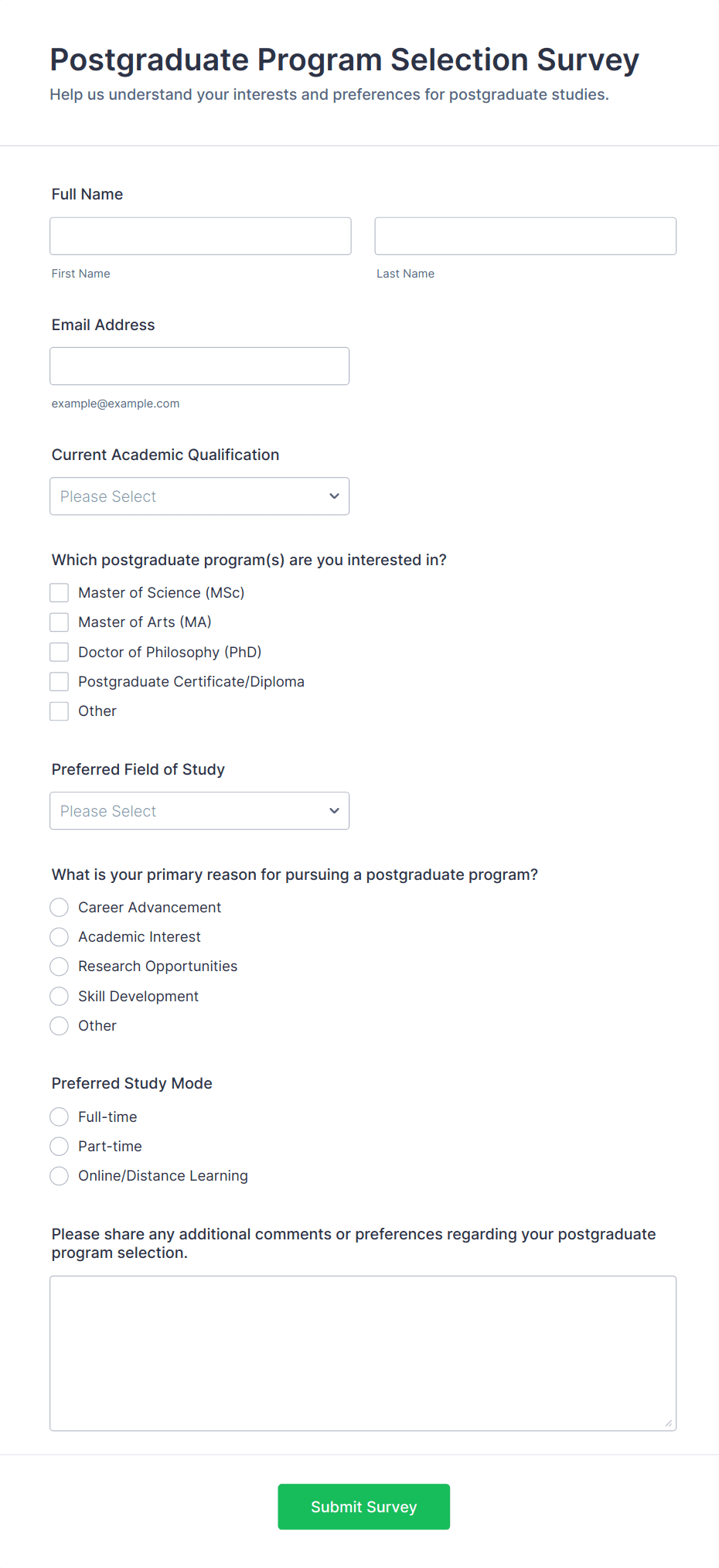Choose the Skill Development option
This screenshot has height=1568, width=719.
point(60,996)
